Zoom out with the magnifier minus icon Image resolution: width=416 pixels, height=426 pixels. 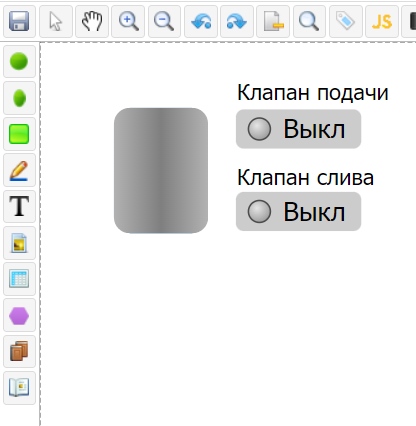coord(164,21)
